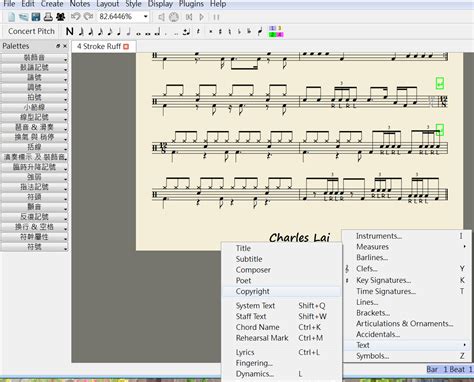Click the tie icon in note toolbar
Viewport: 474px width, 382px height.
(187, 32)
